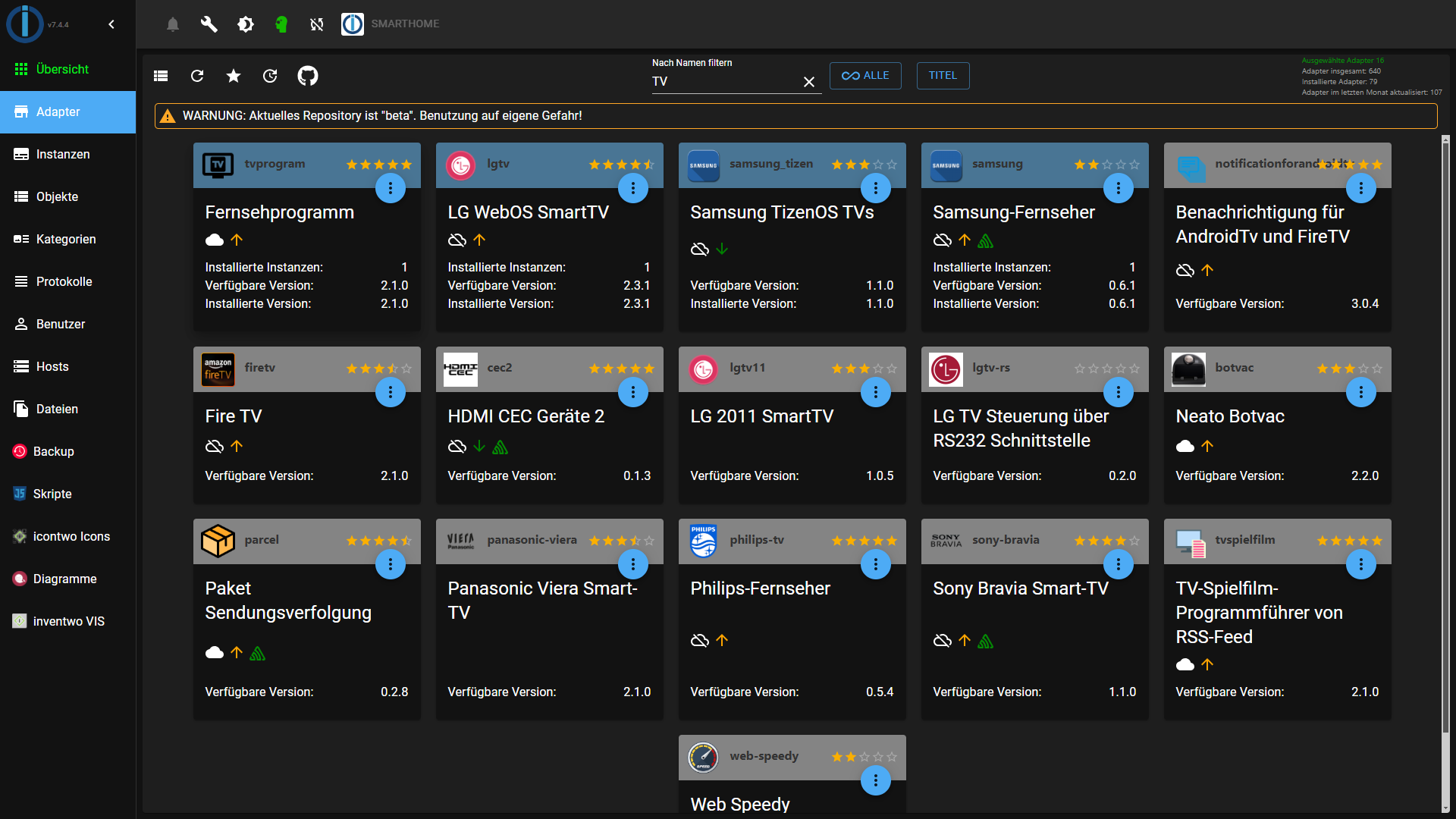The image size is (1456, 819).
Task: Open Objekte in the sidebar
Action: (x=68, y=197)
